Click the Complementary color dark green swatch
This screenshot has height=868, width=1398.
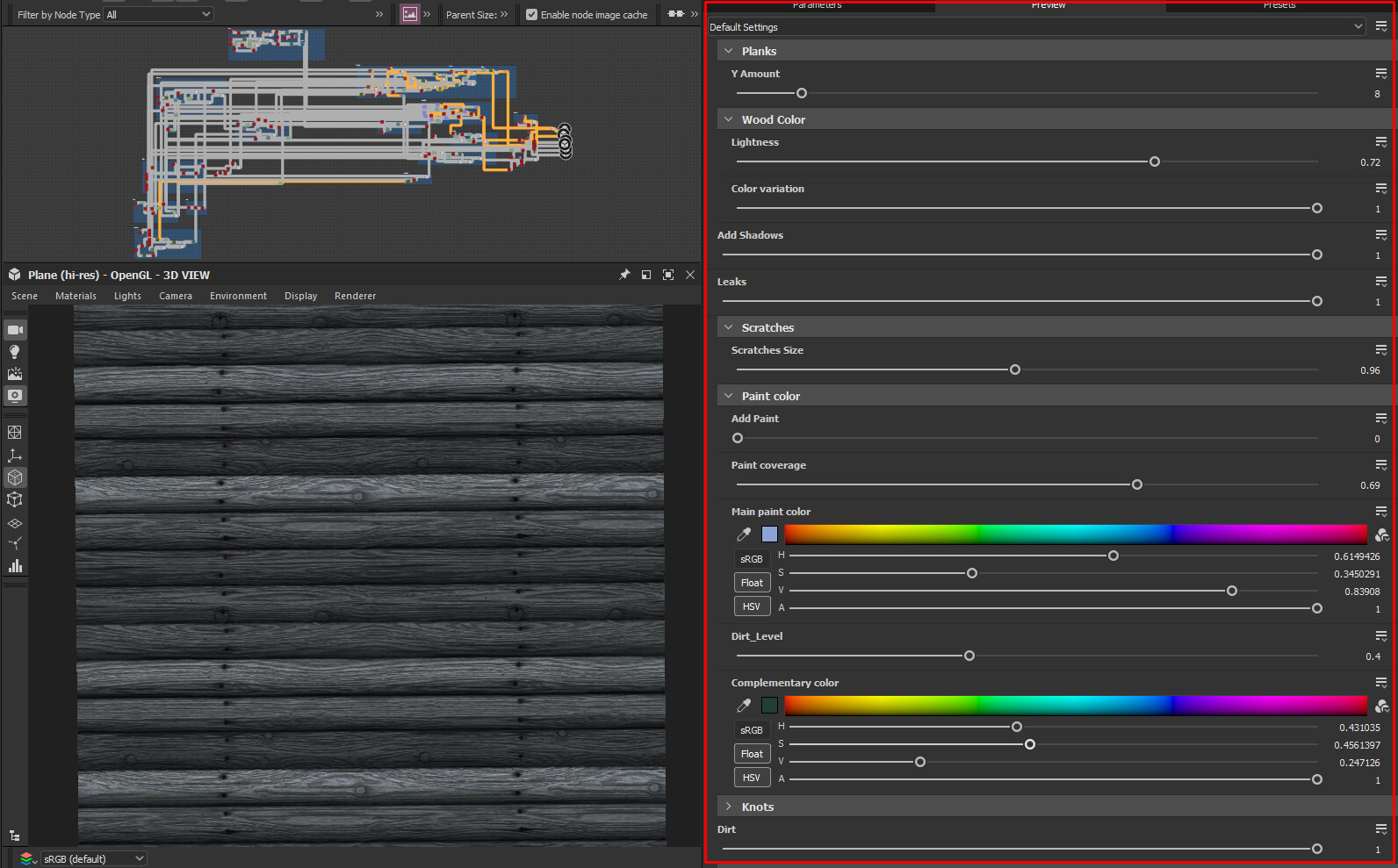769,706
